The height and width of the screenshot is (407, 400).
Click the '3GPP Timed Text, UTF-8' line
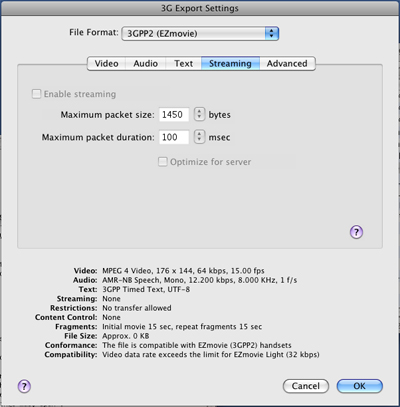(146, 289)
